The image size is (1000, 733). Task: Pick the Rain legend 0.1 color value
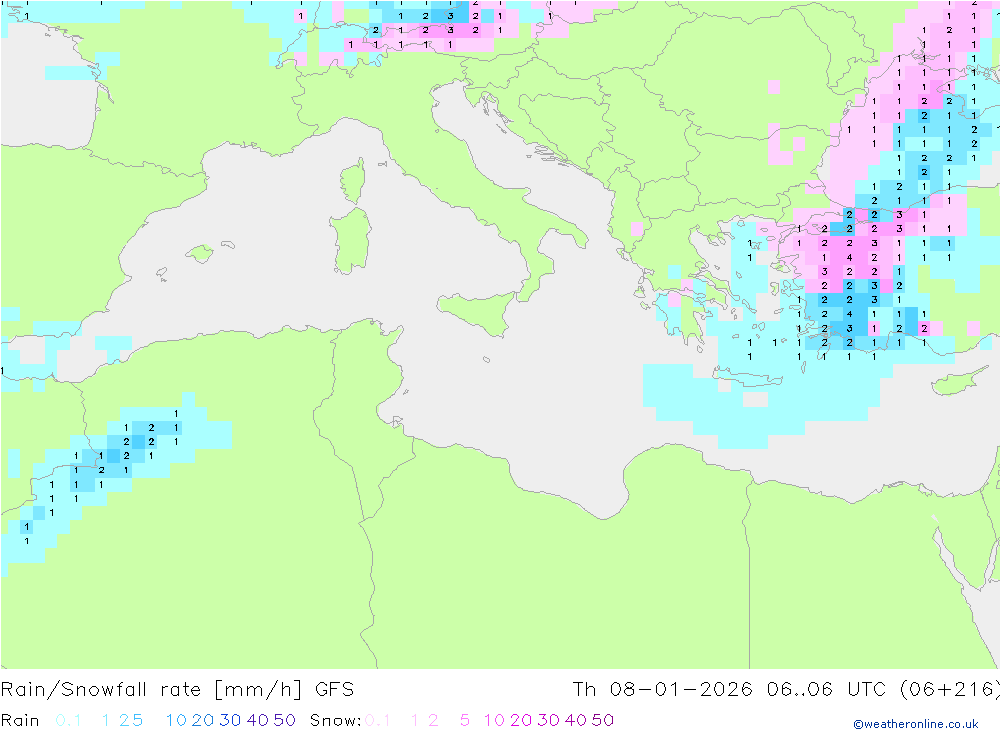68,720
